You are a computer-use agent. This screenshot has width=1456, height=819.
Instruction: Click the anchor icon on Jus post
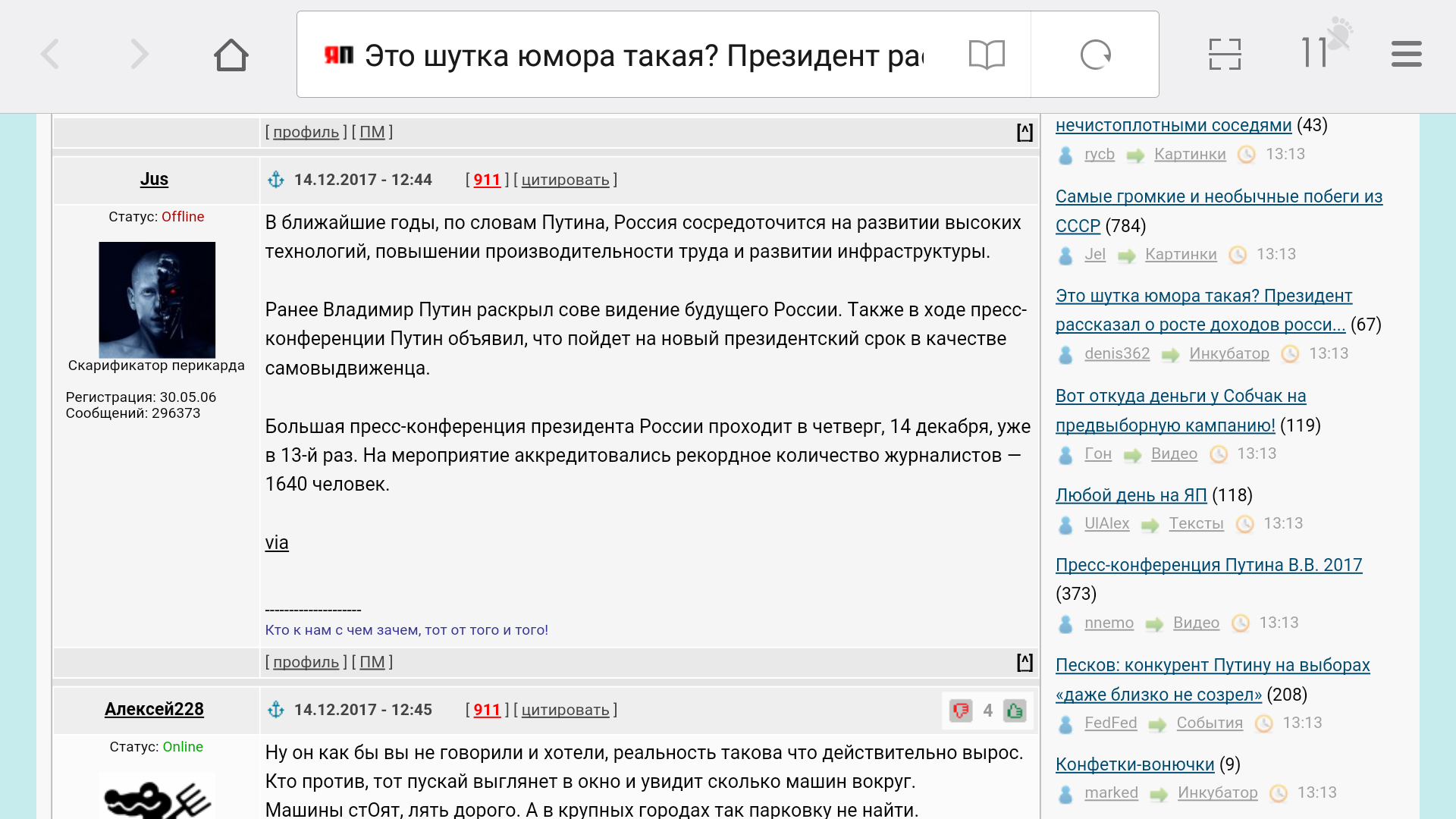(276, 180)
